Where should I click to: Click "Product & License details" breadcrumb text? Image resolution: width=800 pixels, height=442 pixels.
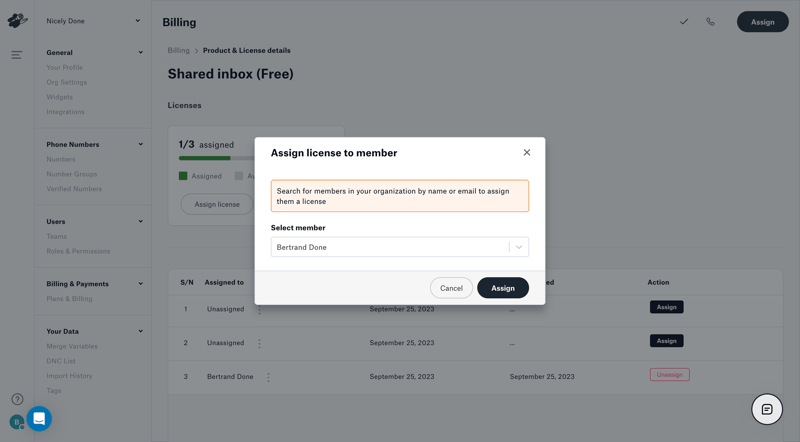(246, 51)
